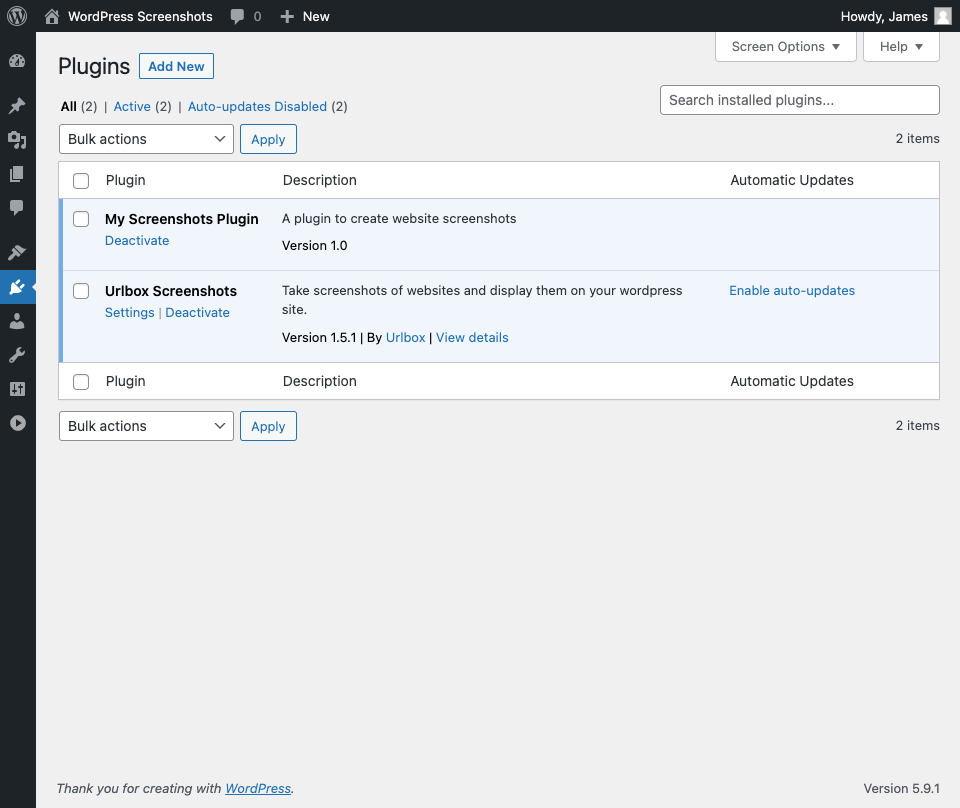Expand the Screen Options panel
This screenshot has width=960, height=808.
[x=786, y=46]
